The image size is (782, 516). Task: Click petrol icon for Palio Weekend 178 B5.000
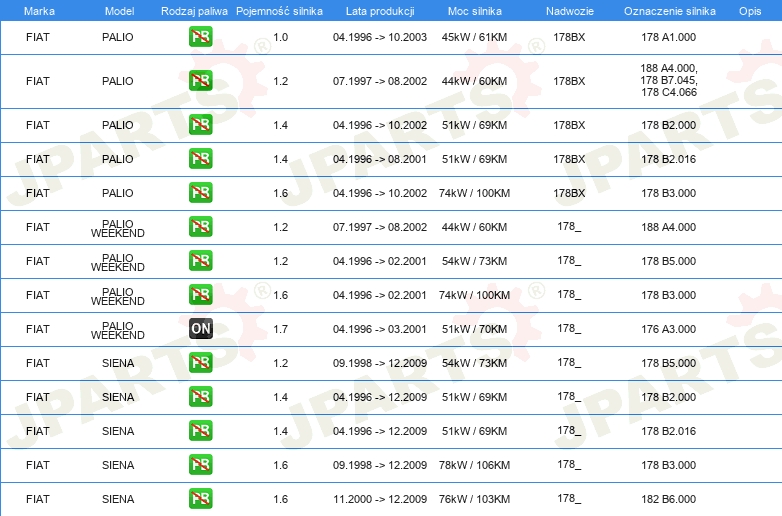[200, 261]
